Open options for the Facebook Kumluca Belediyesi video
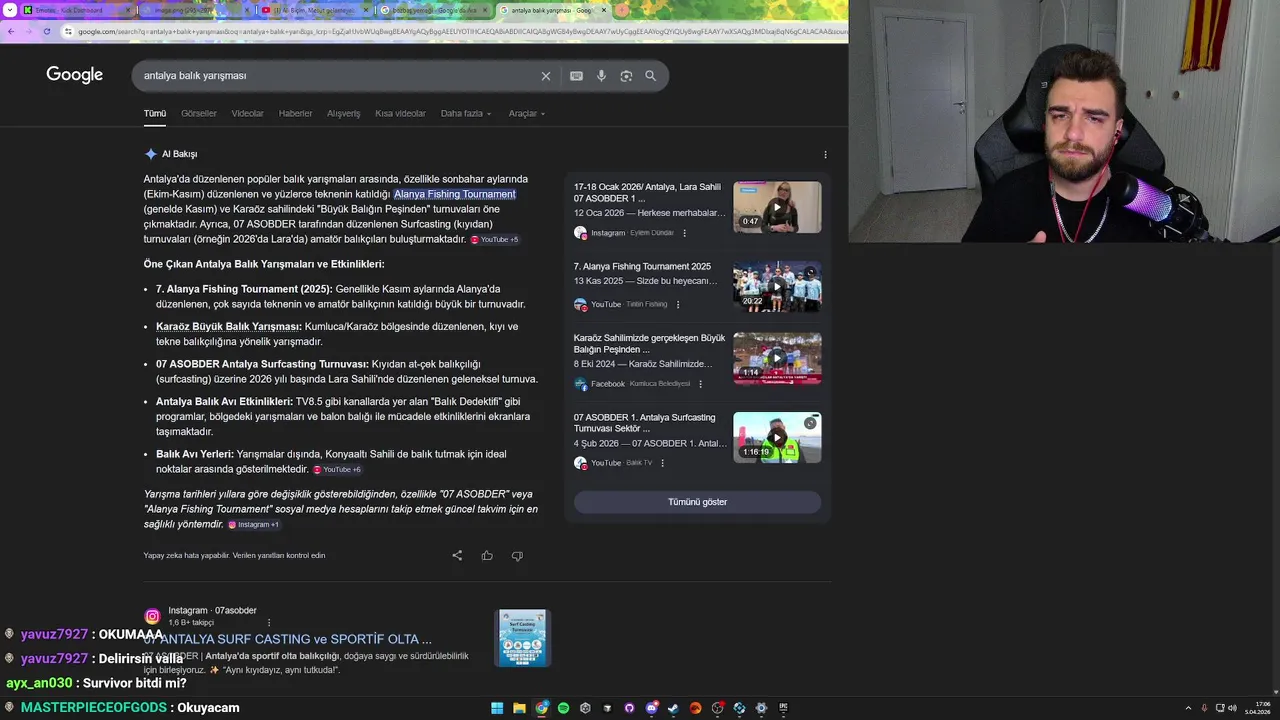 pos(700,384)
